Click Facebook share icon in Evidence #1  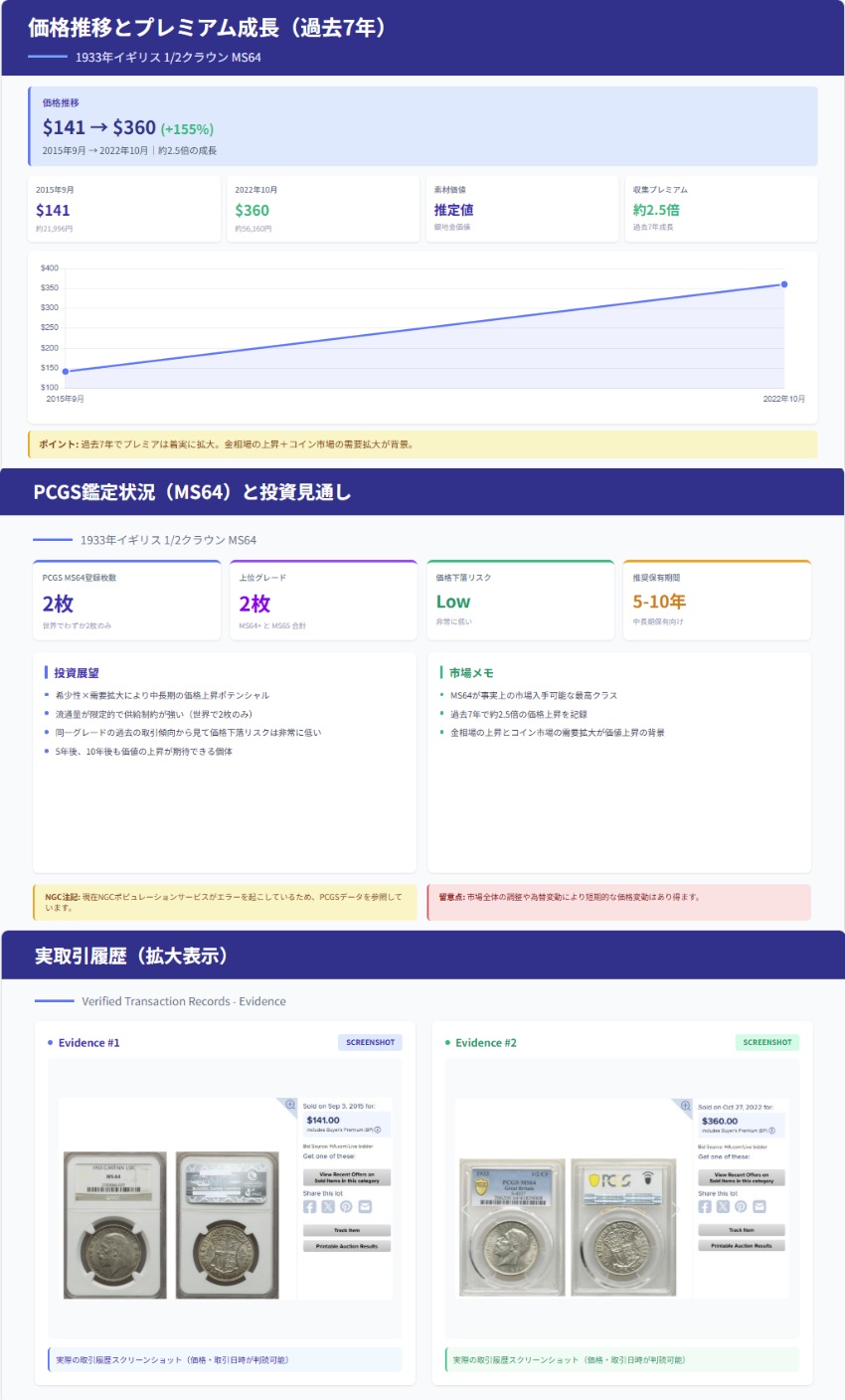point(309,1207)
